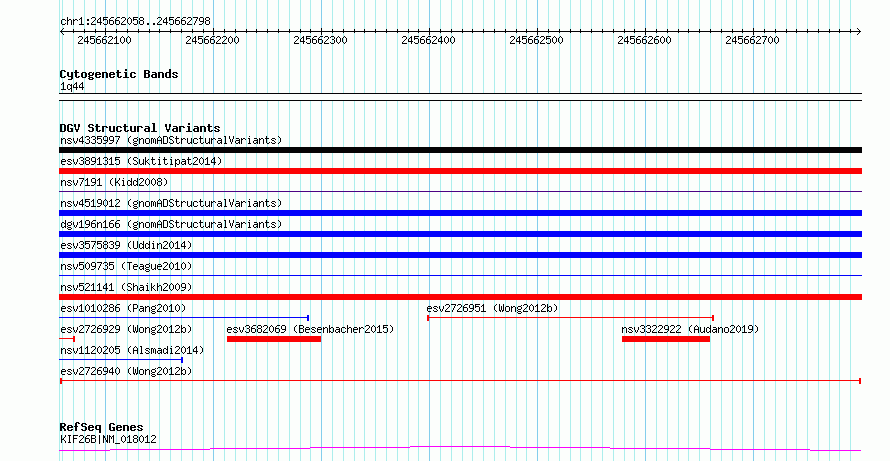Click ruler position 245662300
This screenshot has height=461, width=890.
click(320, 40)
